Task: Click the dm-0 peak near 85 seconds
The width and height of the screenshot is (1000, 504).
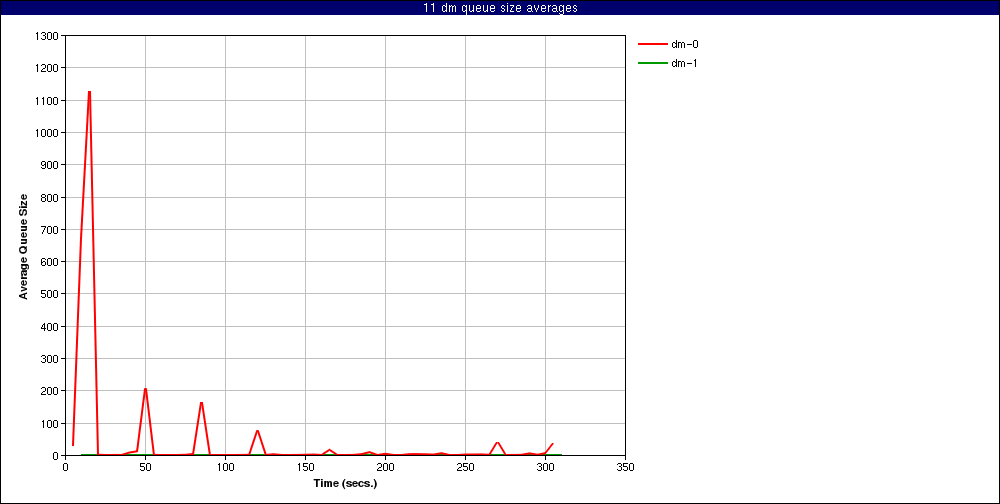Action: (202, 403)
